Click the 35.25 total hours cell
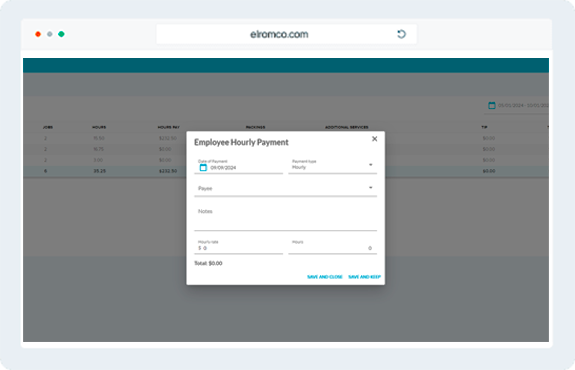Image resolution: width=575 pixels, height=370 pixels. (x=99, y=171)
